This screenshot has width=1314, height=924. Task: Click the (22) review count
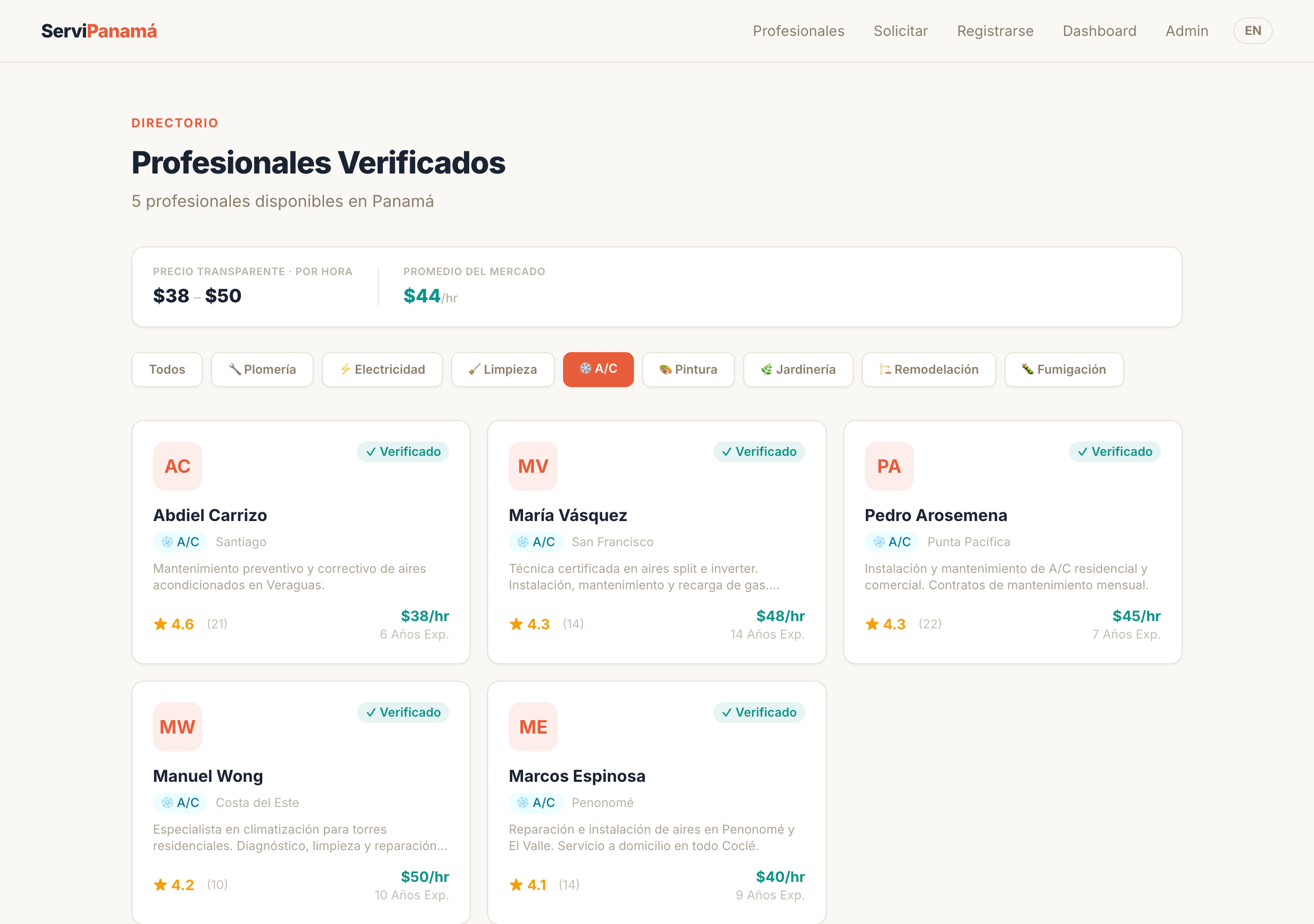930,623
